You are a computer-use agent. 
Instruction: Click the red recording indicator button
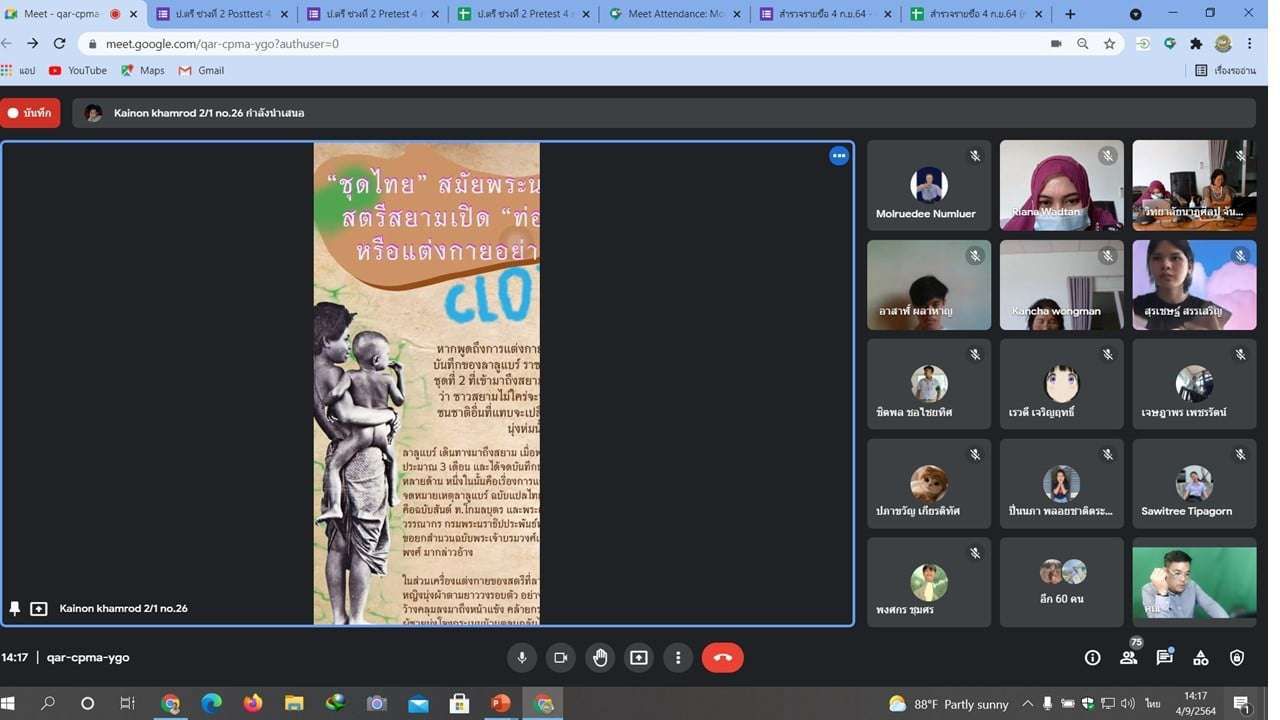point(30,113)
